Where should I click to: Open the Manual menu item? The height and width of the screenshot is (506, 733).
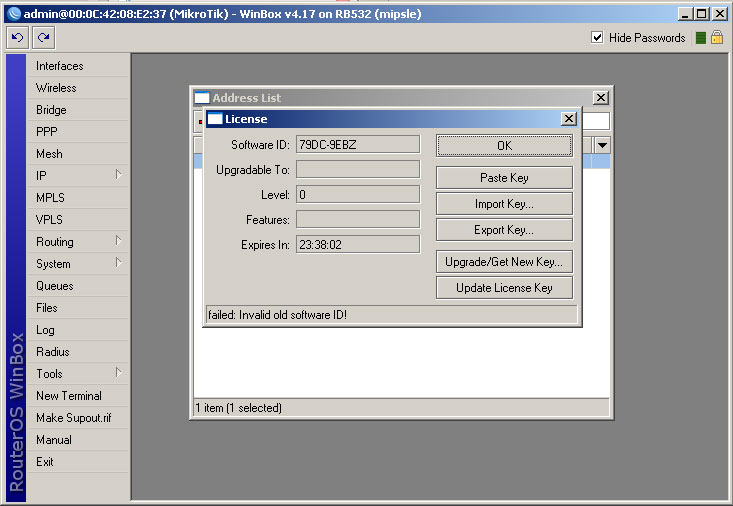pos(78,440)
